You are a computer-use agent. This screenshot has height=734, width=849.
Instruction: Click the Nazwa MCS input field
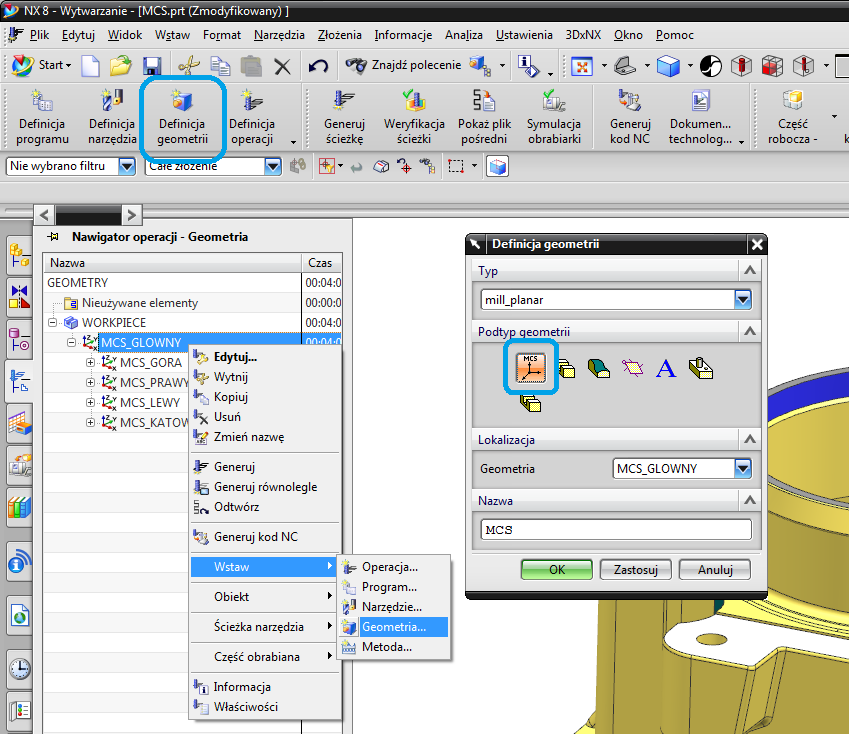[x=616, y=529]
